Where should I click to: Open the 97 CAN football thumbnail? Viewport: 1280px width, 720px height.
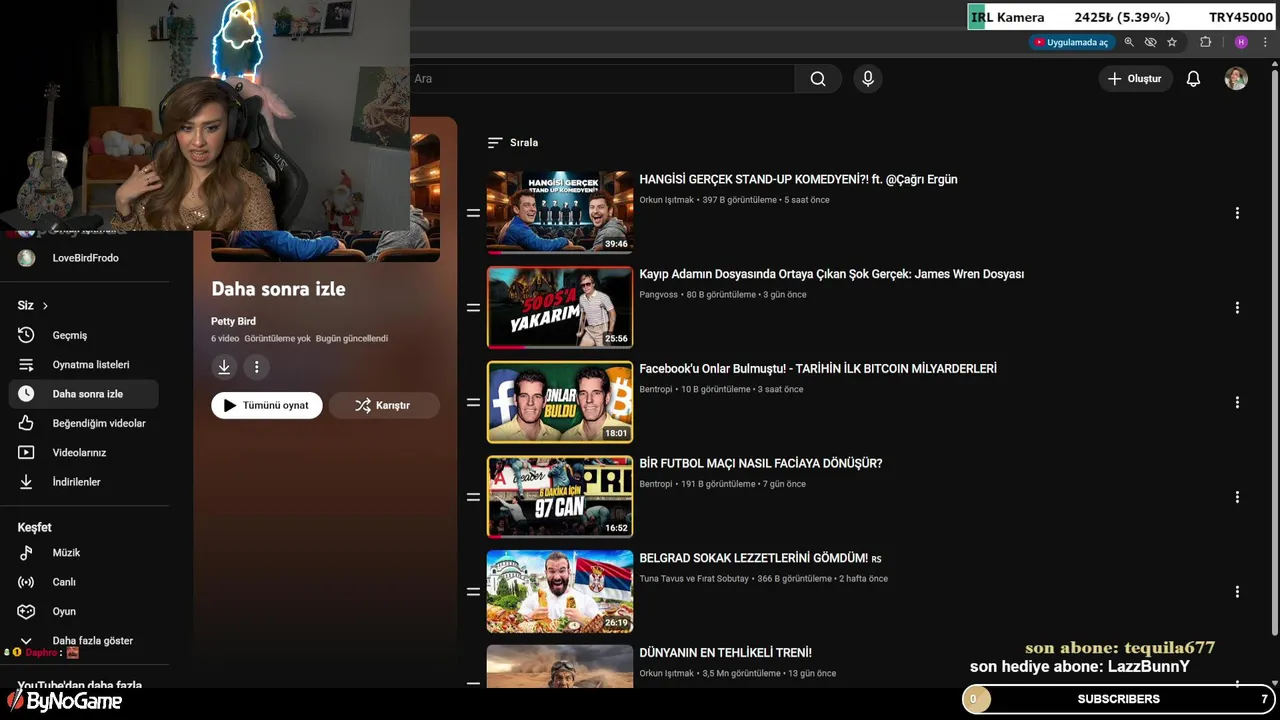tap(560, 497)
